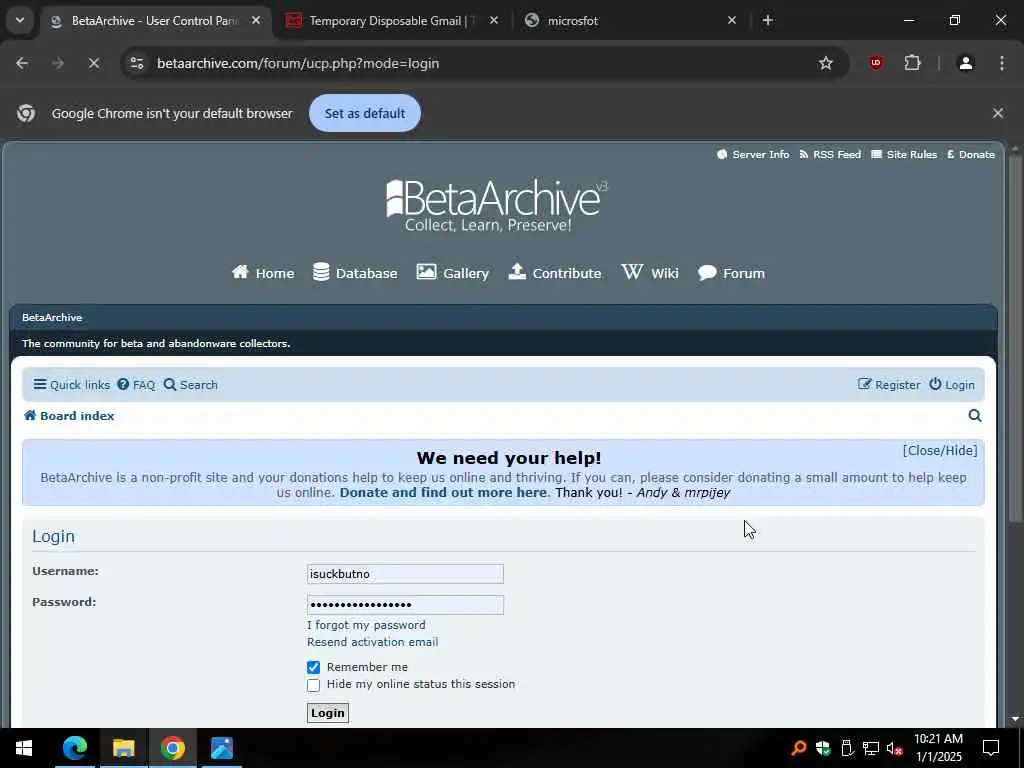Click the address bar URL
Image resolution: width=1024 pixels, height=768 pixels.
[x=298, y=63]
